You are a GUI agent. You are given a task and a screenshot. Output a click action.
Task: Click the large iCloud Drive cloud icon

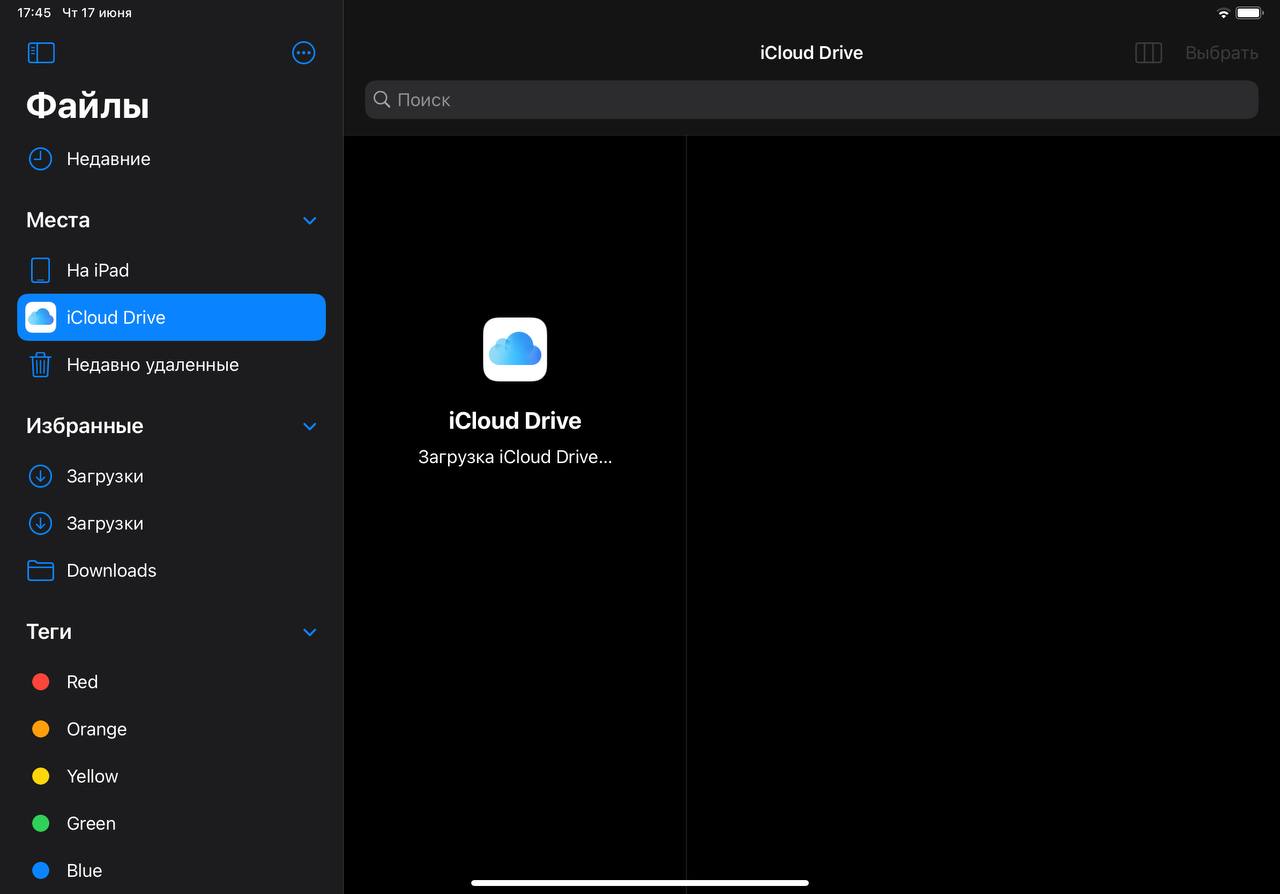tap(515, 349)
